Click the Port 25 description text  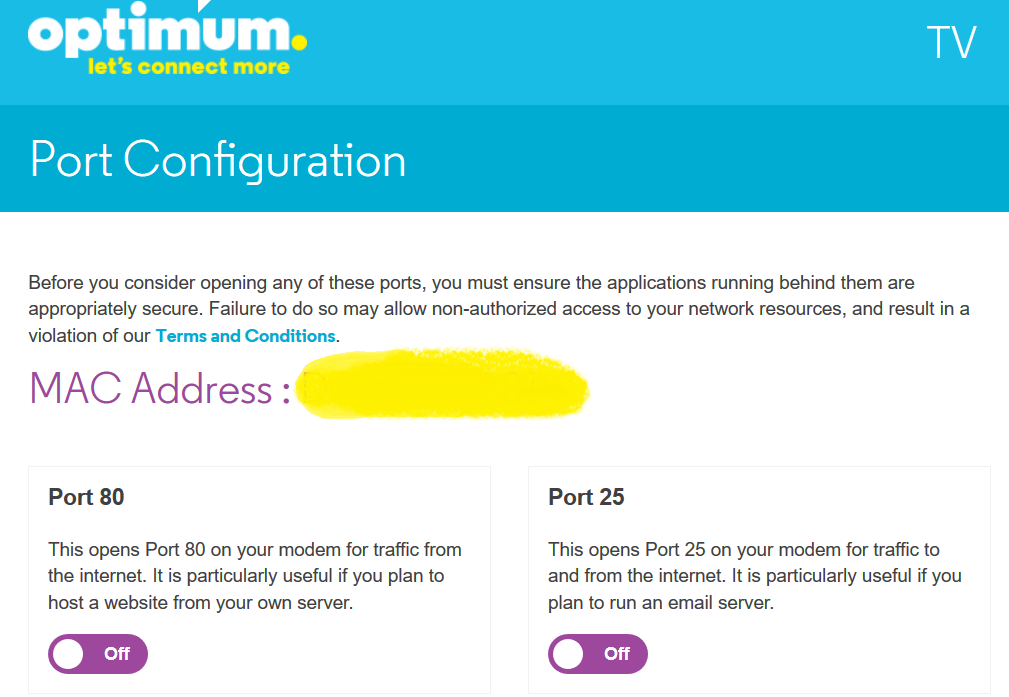[754, 576]
